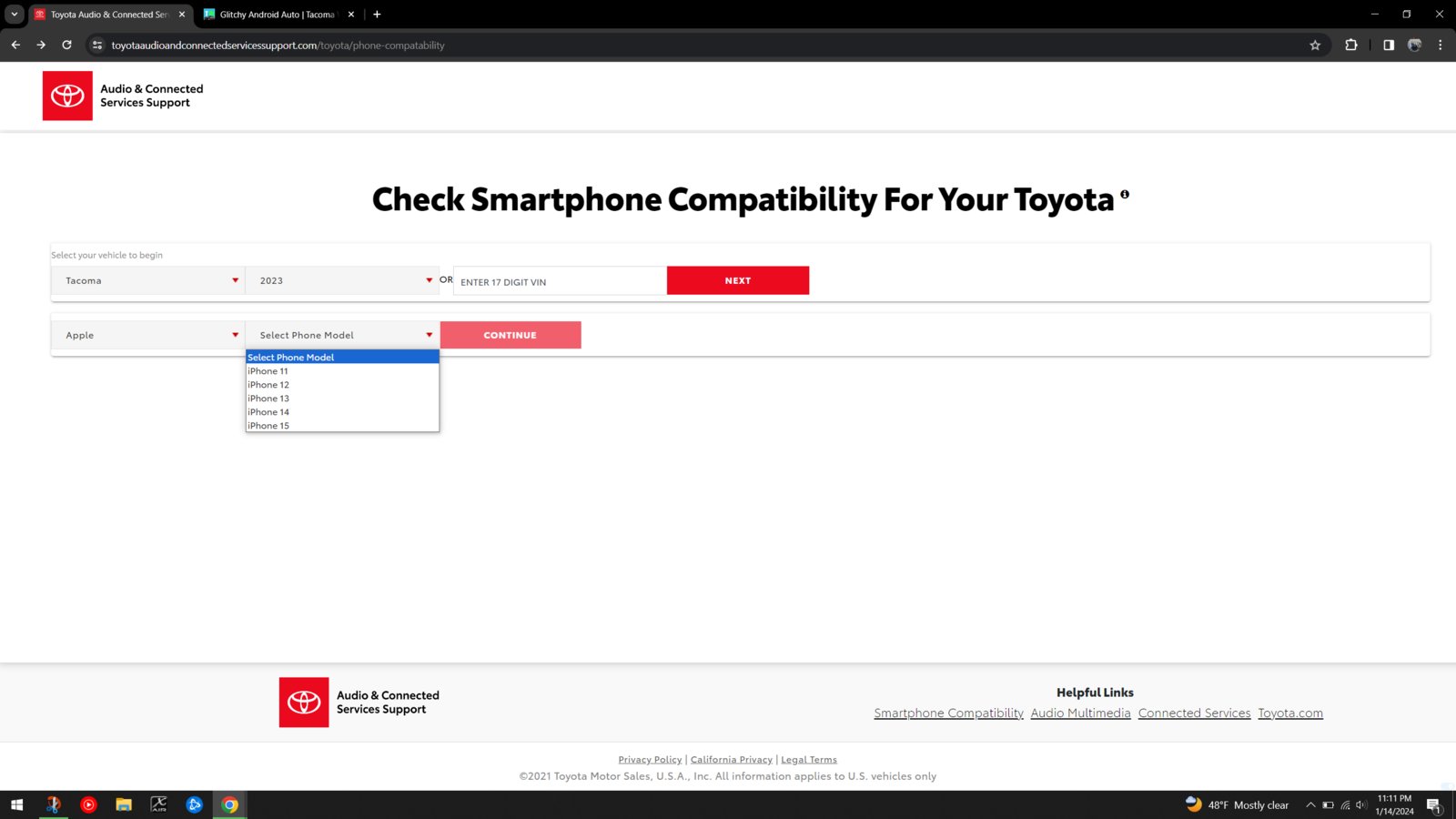Screen dimensions: 1456x819
Task: Open the network icon in the system tray
Action: coord(1345,805)
